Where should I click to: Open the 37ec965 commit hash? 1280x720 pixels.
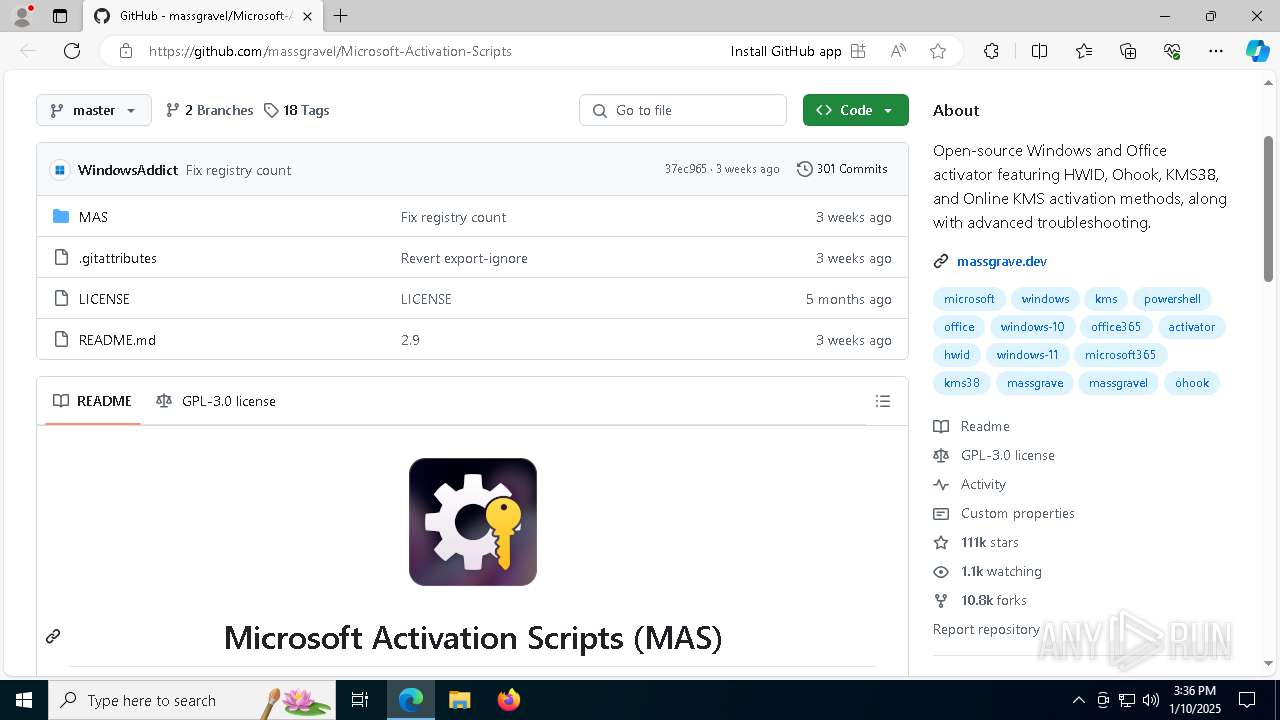tap(686, 169)
